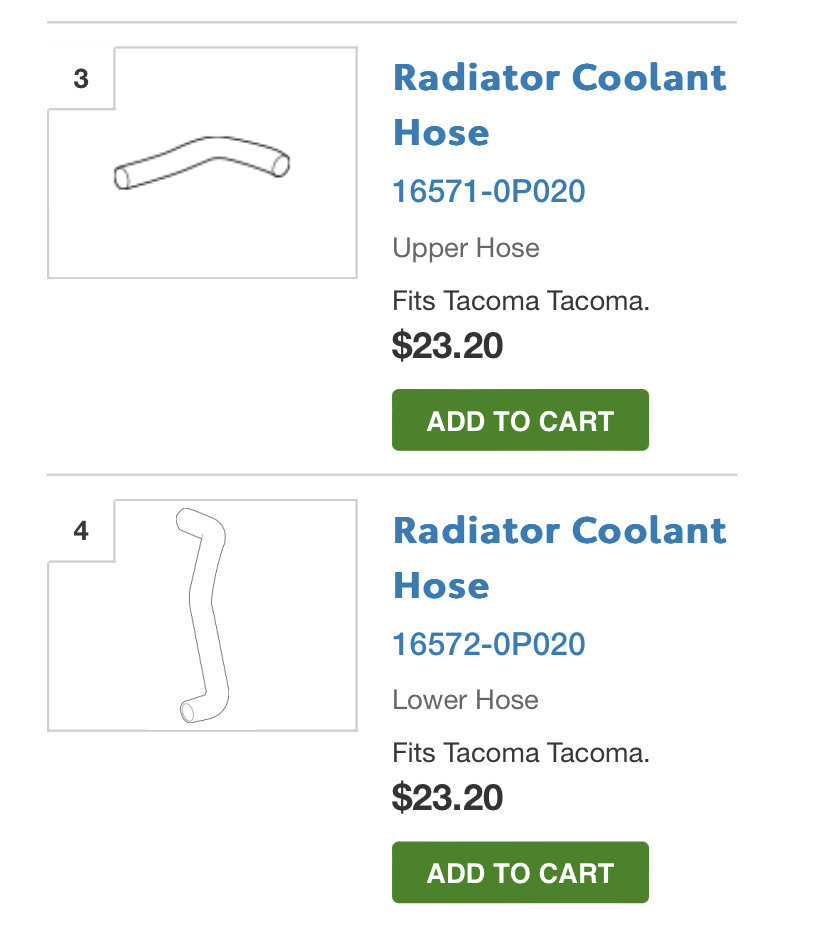Click Fits Tacoma Tacoma under upper hose
828x925 pixels.
[x=521, y=301]
